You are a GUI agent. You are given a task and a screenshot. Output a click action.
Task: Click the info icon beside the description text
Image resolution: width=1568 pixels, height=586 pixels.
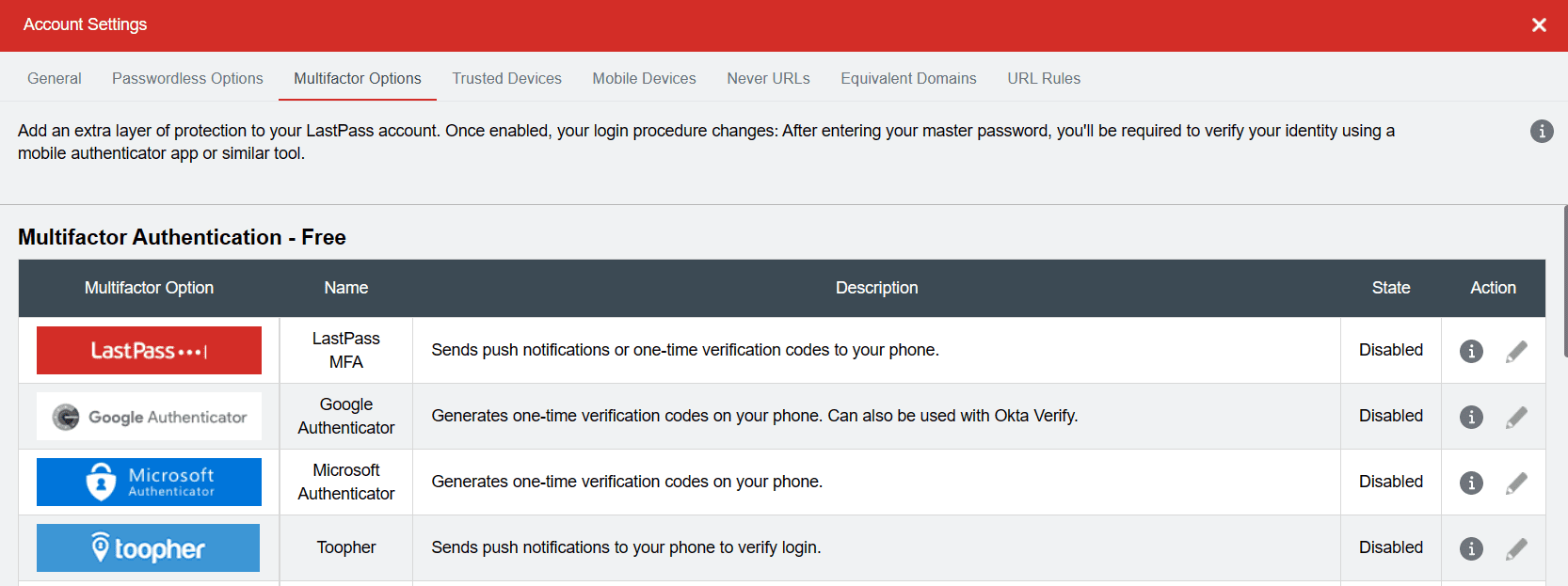pos(1542,131)
